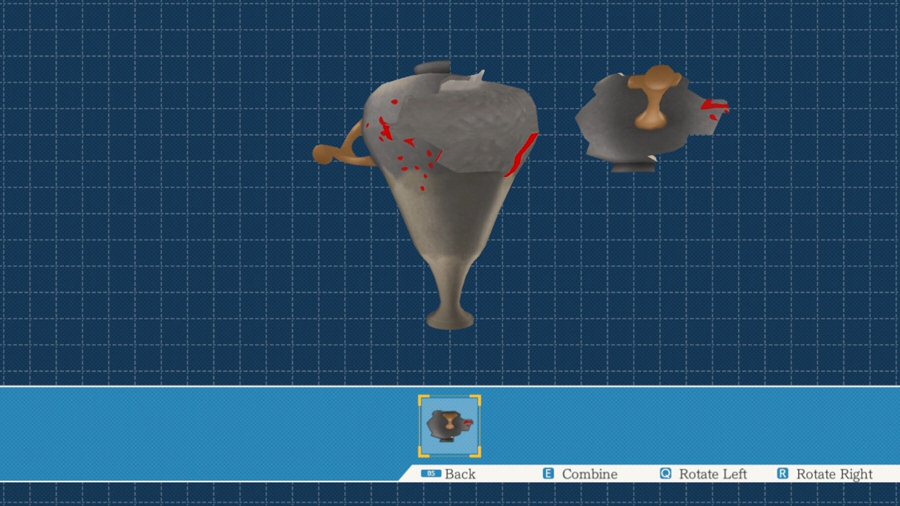
Task: Click the R key Rotate Right icon
Action: point(782,473)
